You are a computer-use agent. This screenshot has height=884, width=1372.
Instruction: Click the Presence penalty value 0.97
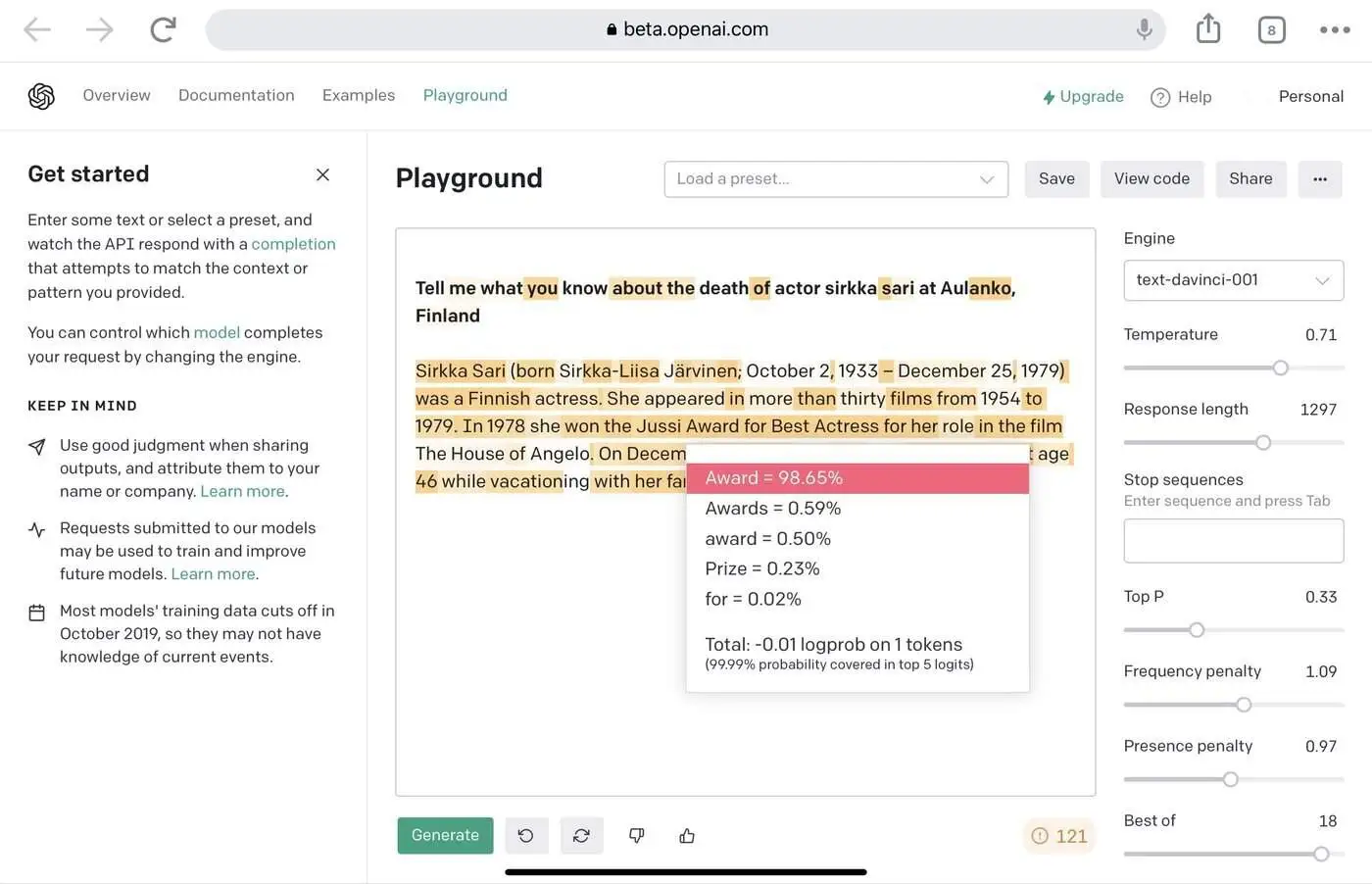pos(1321,746)
